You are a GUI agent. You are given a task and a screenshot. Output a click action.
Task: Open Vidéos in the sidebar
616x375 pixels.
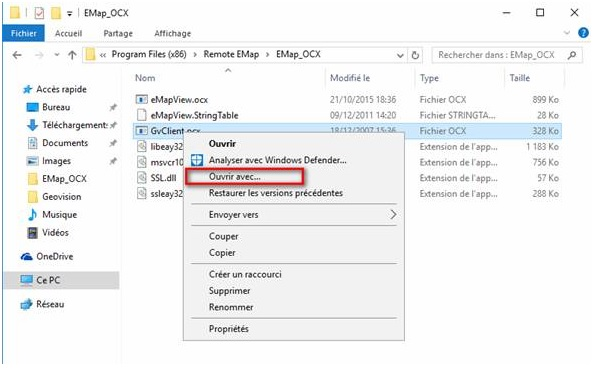pyautogui.click(x=55, y=232)
